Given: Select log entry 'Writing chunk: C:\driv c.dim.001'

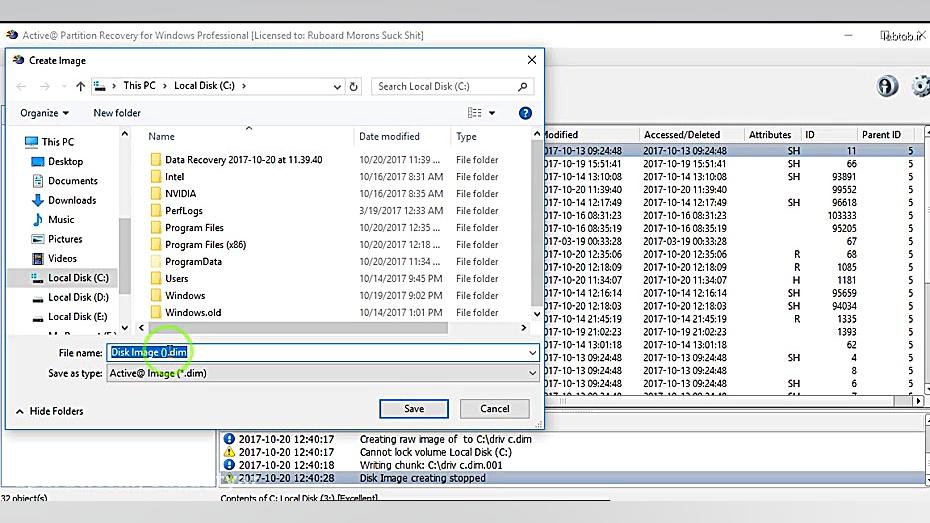Looking at the screenshot, I should click(x=572, y=465).
